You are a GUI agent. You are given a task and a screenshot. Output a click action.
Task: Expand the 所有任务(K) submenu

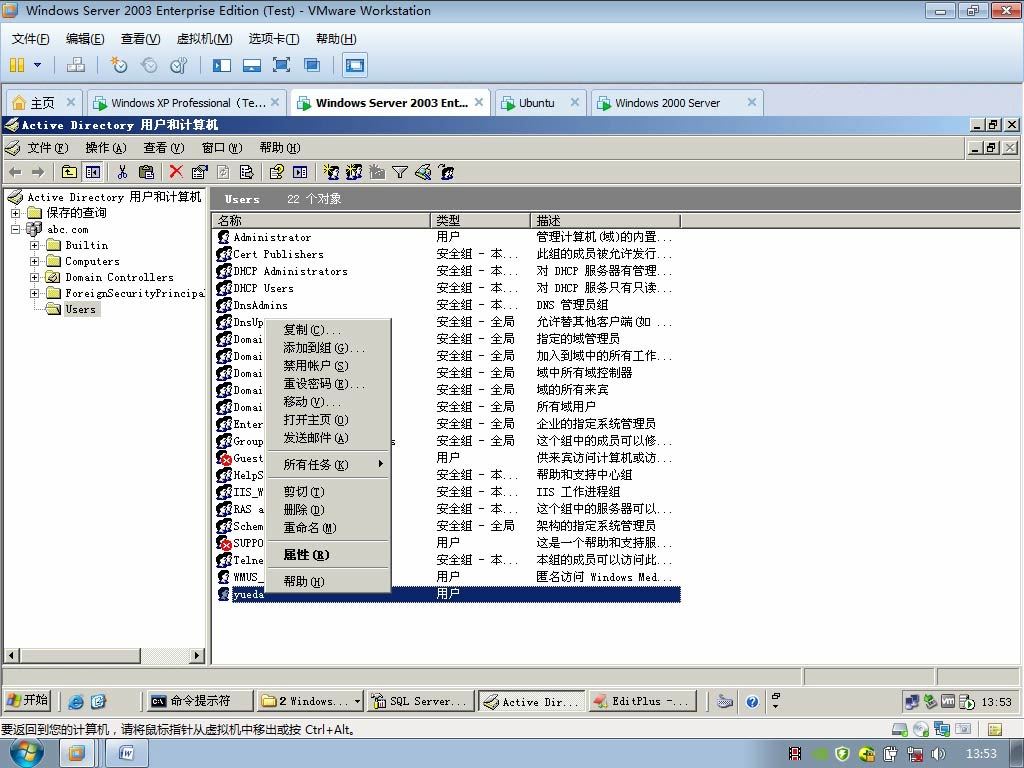click(x=328, y=464)
